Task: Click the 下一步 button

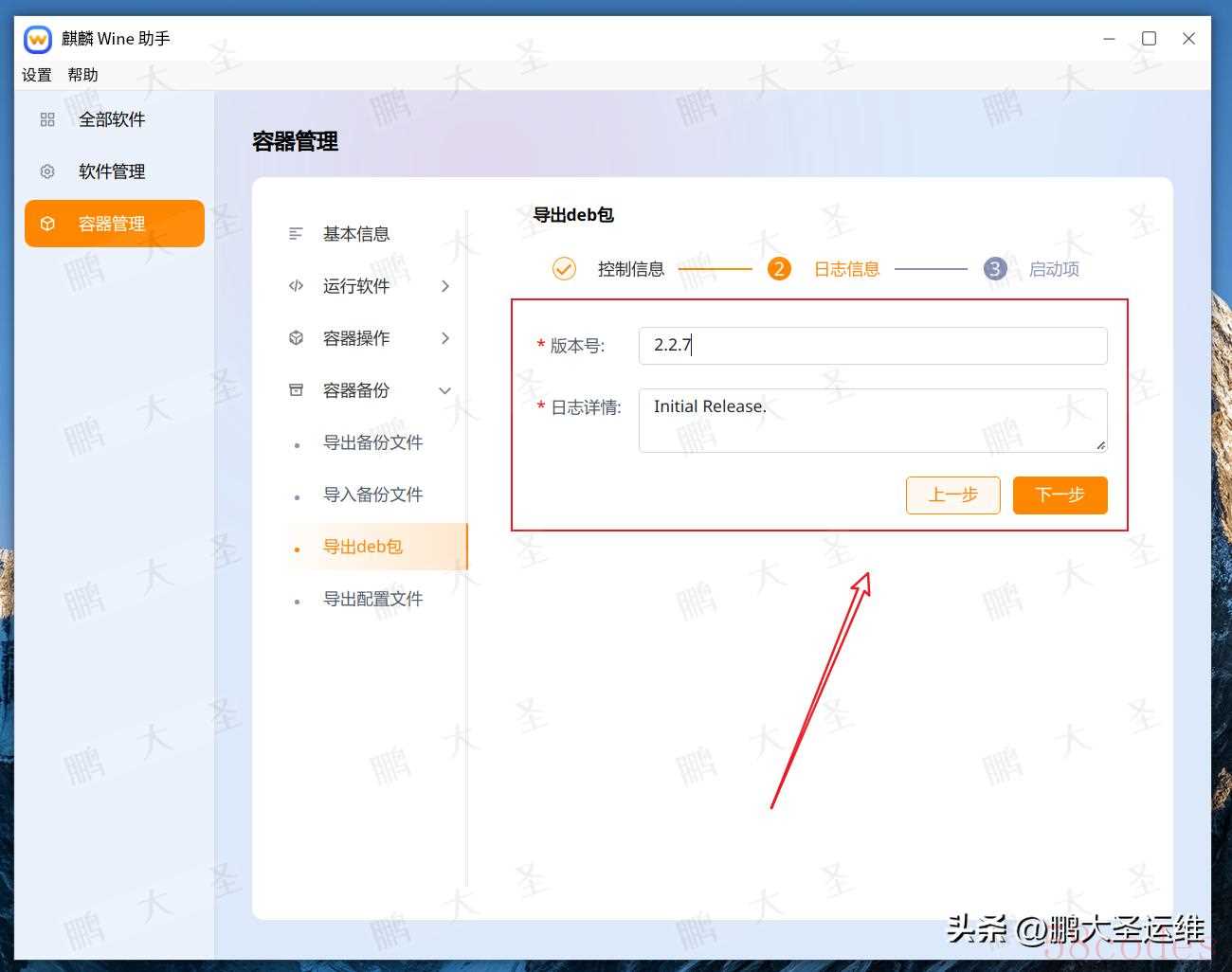Action: tap(1060, 495)
